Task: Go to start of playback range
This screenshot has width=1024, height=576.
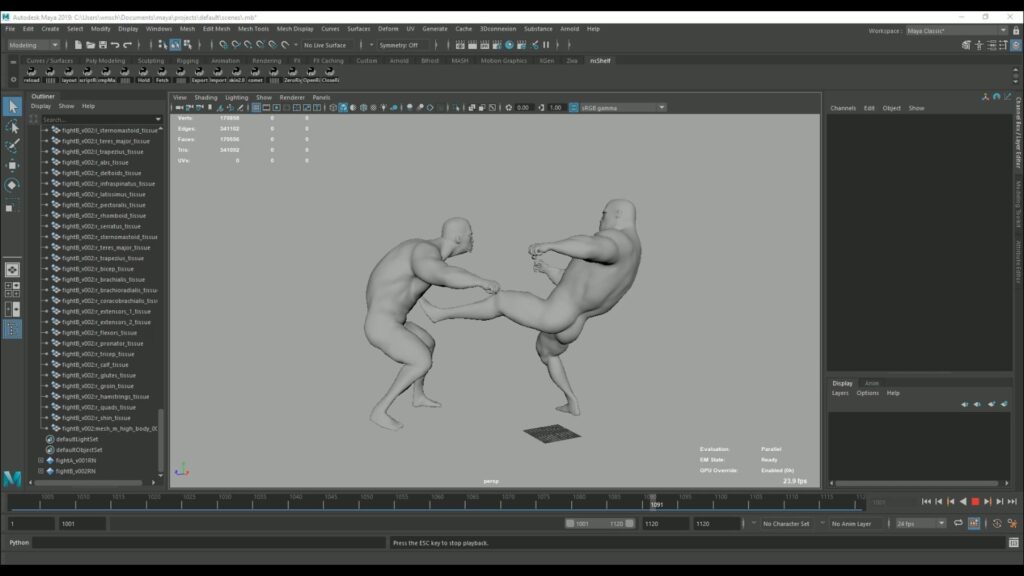Action: coord(926,502)
